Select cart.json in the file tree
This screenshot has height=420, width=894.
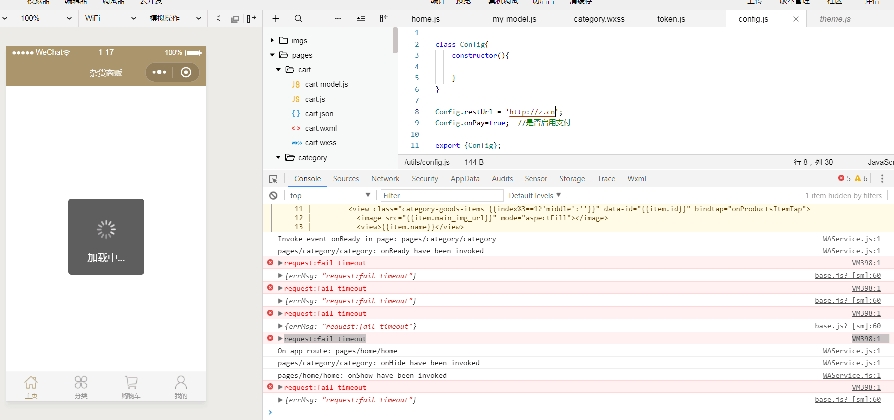[318, 114]
